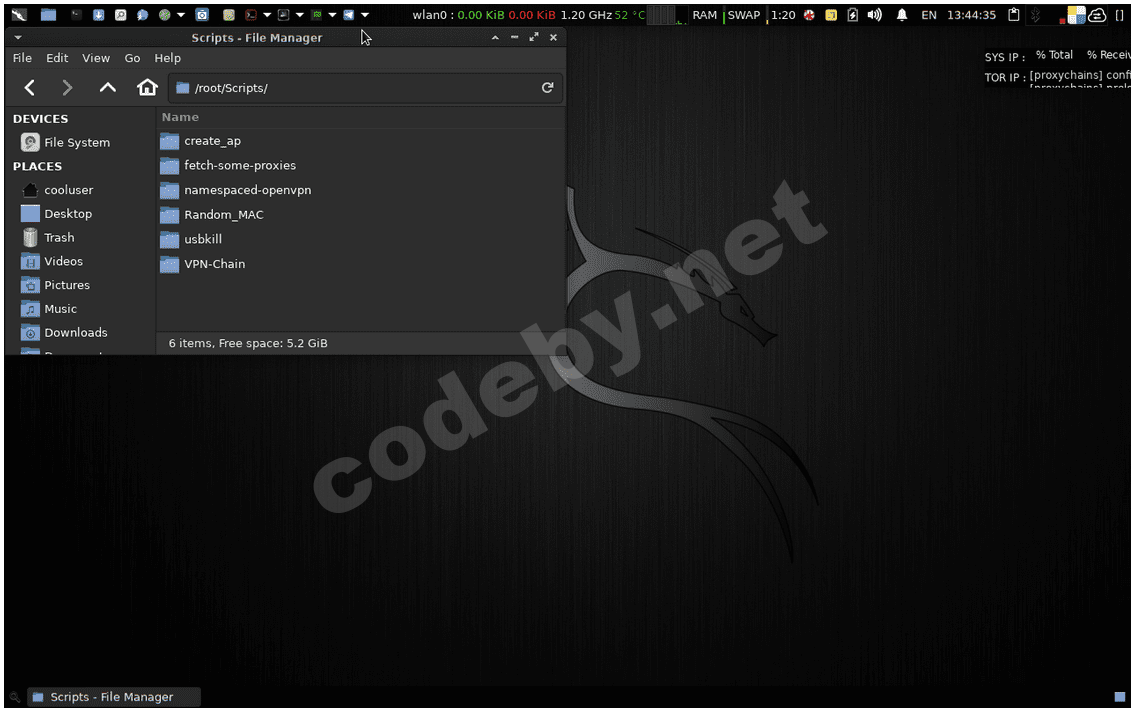The width and height of the screenshot is (1134, 712).
Task: Click the globe browser launcher in panel
Action: coord(165,14)
